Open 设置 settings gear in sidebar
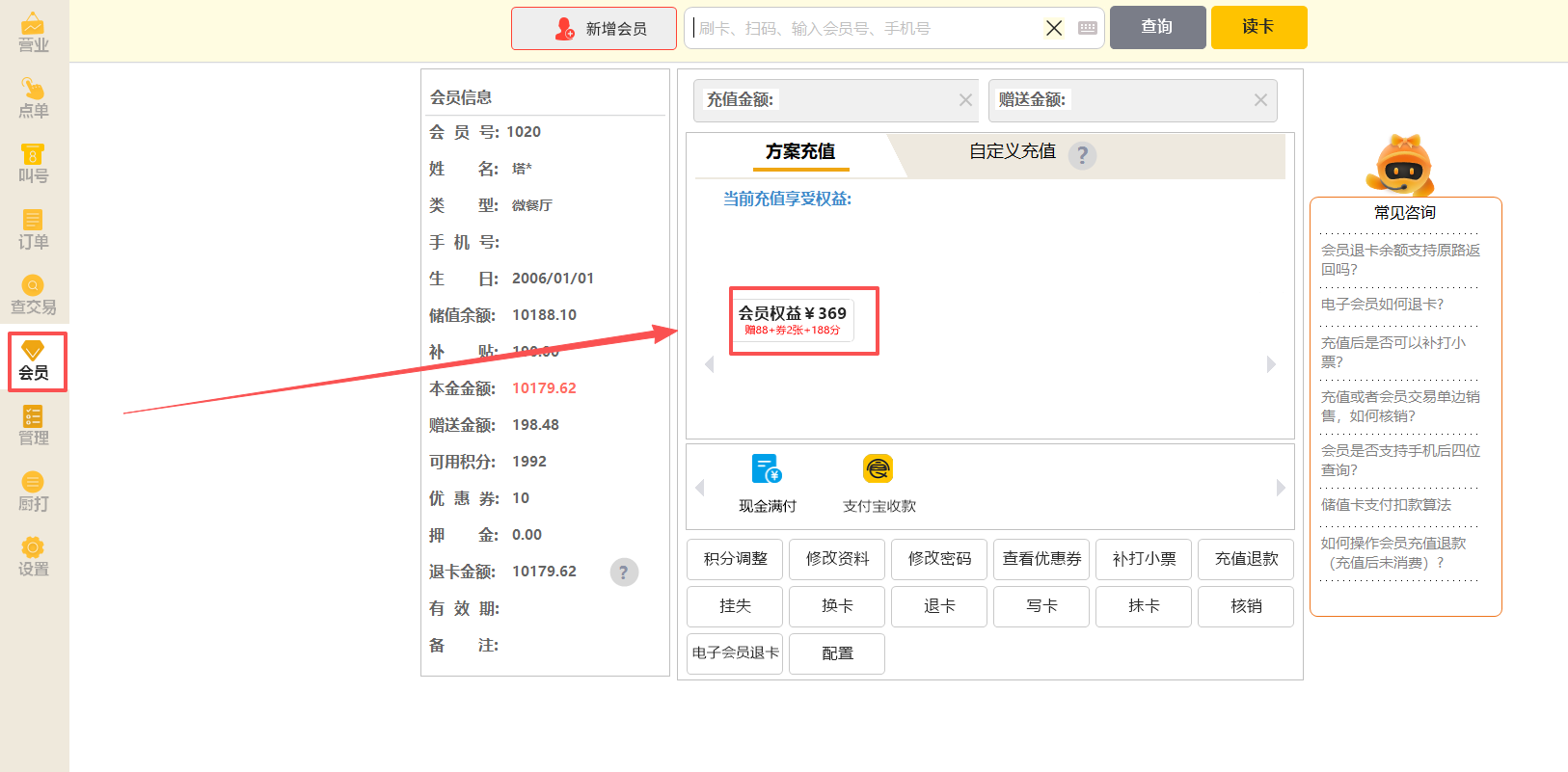1568x772 pixels. point(34,557)
